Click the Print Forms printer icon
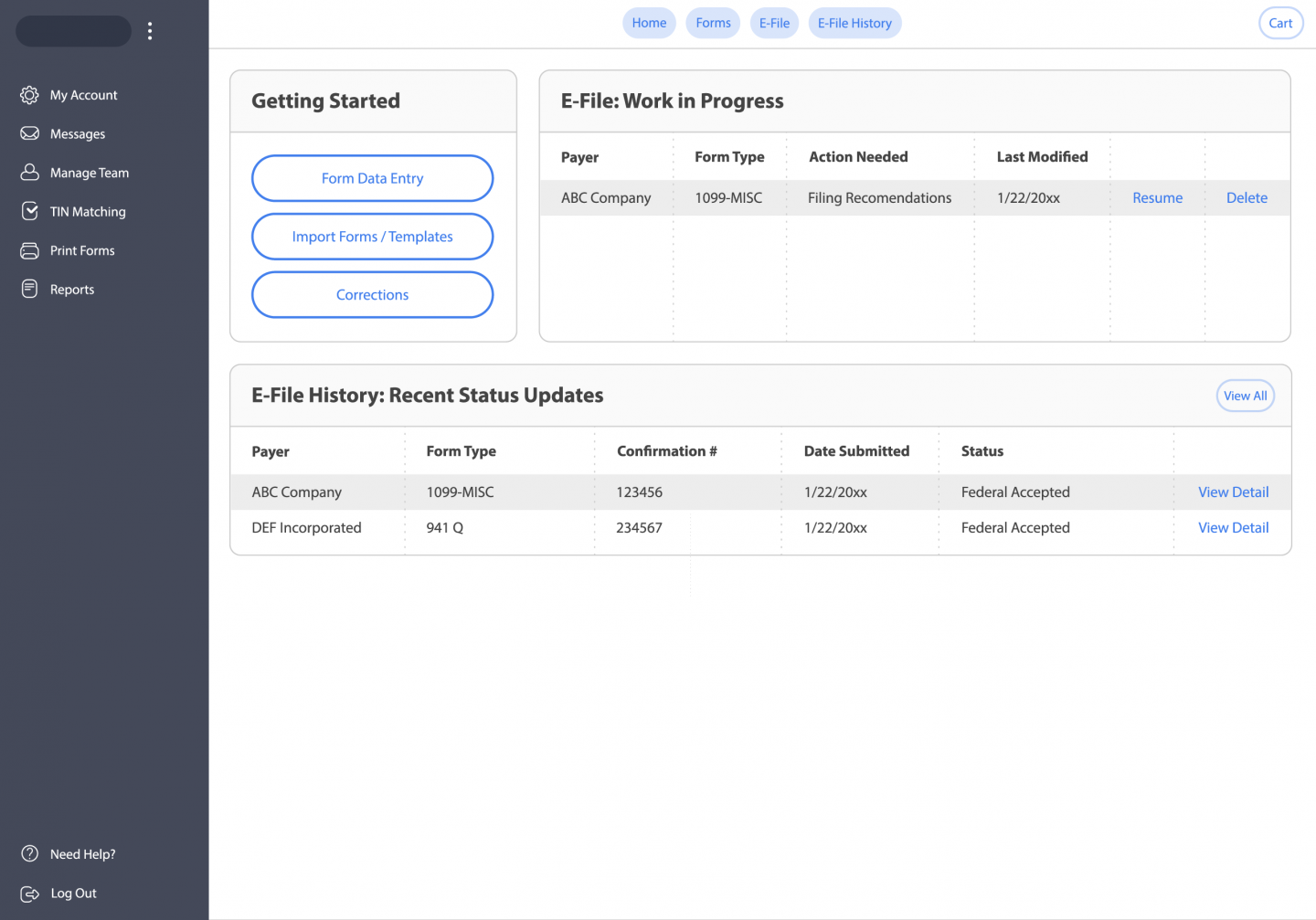Image resolution: width=1316 pixels, height=920 pixels. click(x=29, y=250)
